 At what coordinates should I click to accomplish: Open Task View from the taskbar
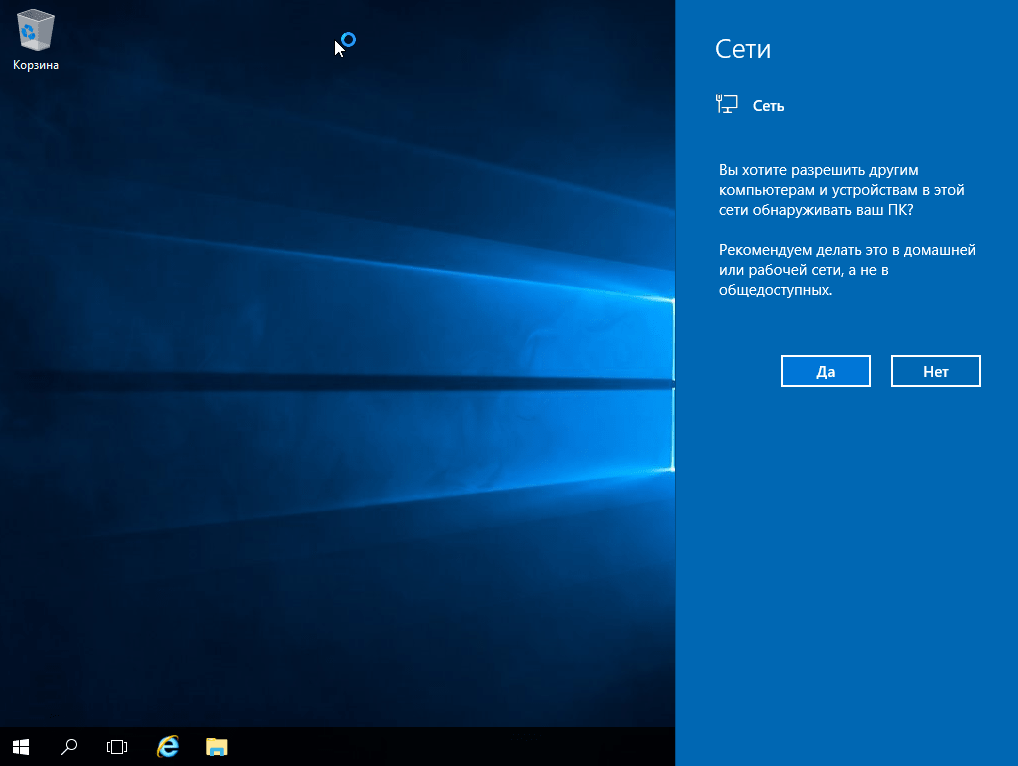pyautogui.click(x=117, y=746)
